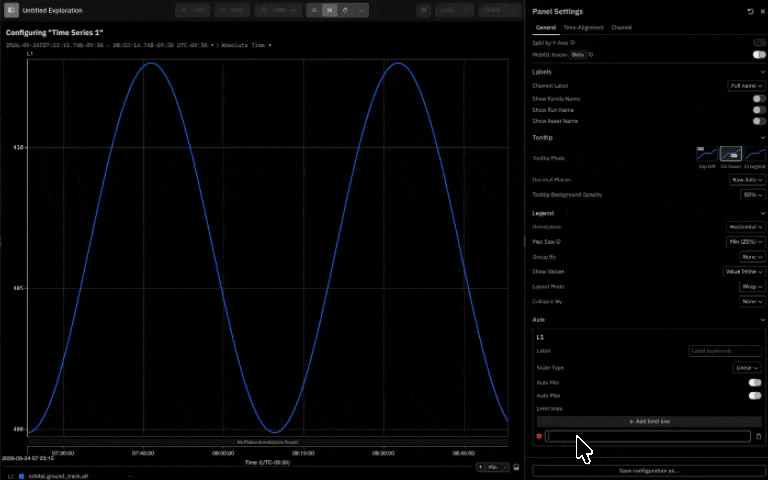Click the limit line value input field

tap(648, 436)
